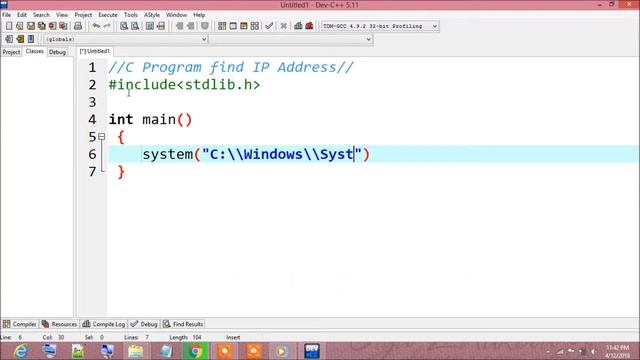Viewport: 640px width, 360px height.
Task: Click the Compile toolbar icon
Action: pyautogui.click(x=222, y=26)
